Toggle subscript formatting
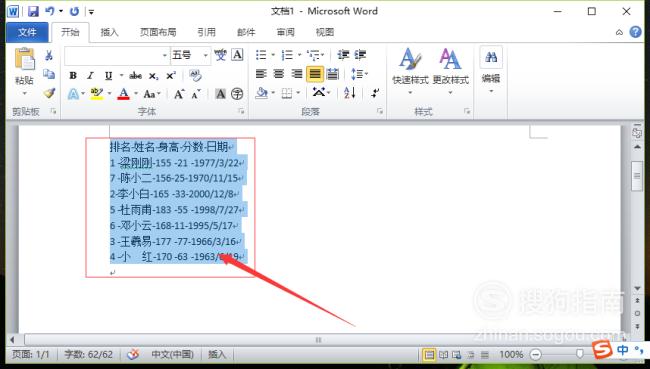The height and width of the screenshot is (369, 650). coord(153,76)
